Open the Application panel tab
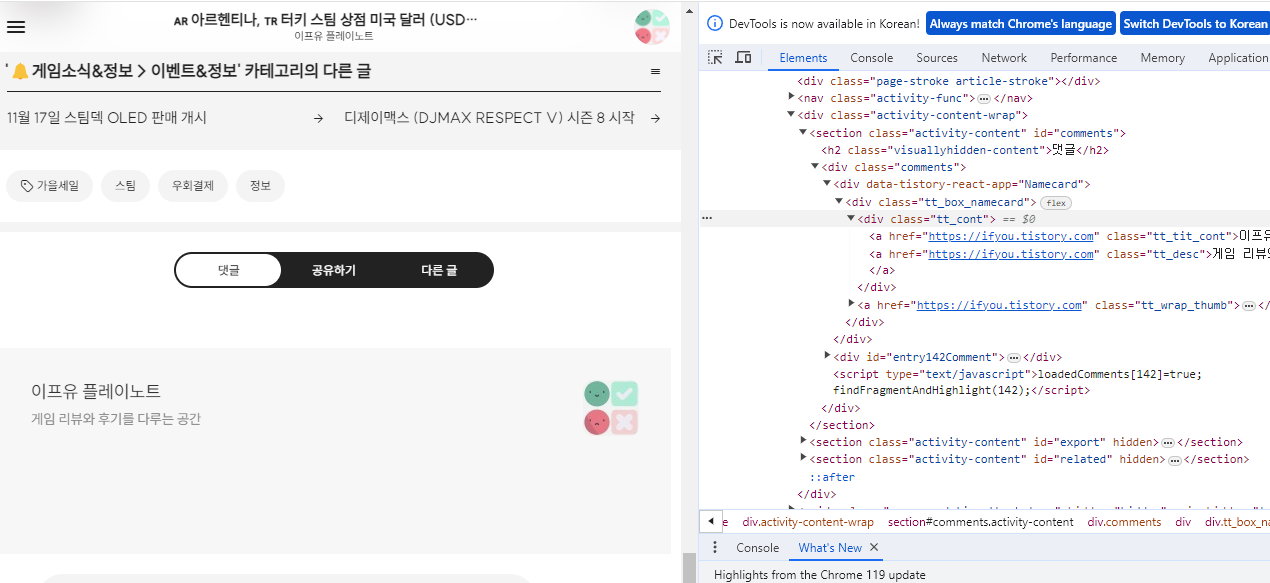This screenshot has height=583, width=1270. click(1238, 58)
